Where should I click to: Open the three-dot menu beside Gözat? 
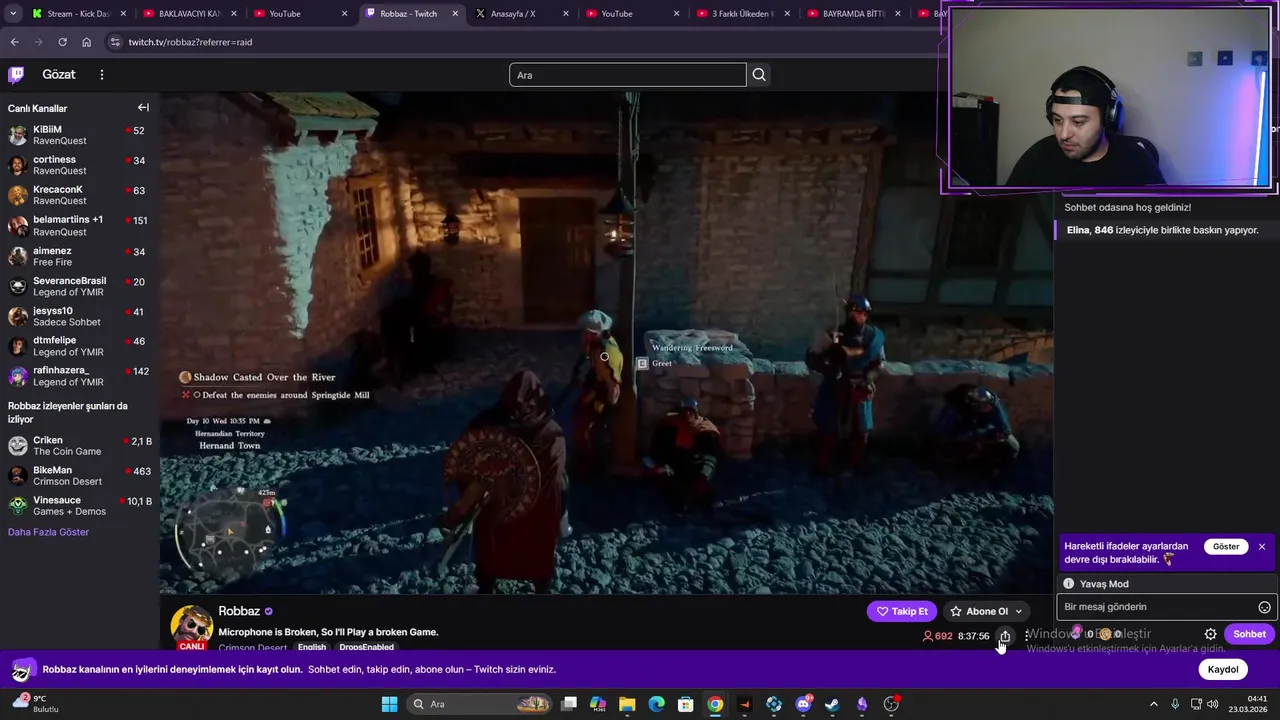[x=101, y=75]
